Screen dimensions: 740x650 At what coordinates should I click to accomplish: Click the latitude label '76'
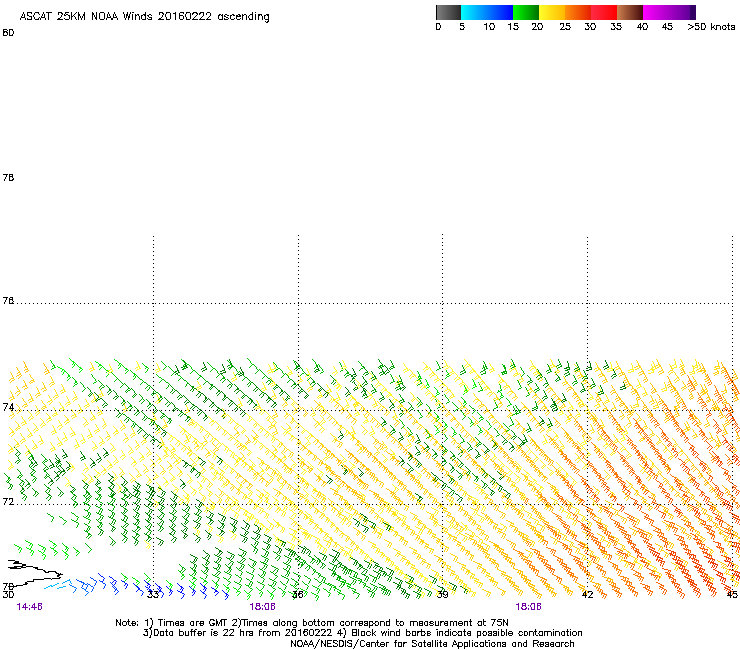(8, 301)
